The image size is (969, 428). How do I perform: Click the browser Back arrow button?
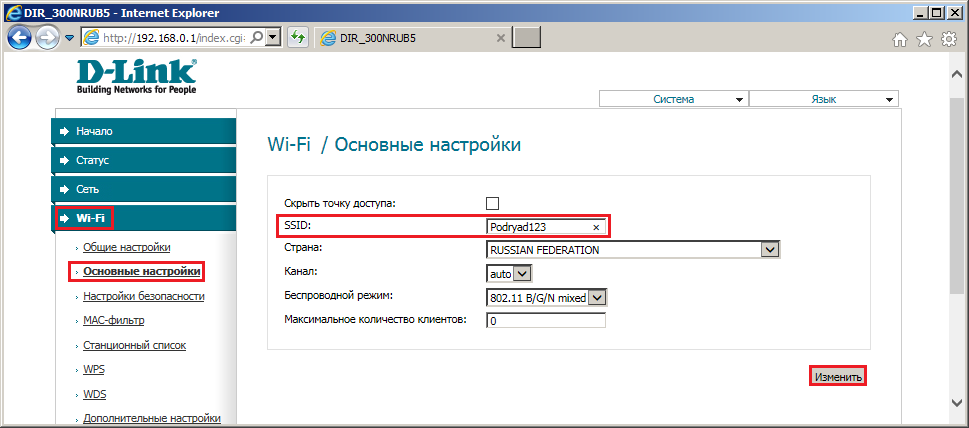(19, 38)
